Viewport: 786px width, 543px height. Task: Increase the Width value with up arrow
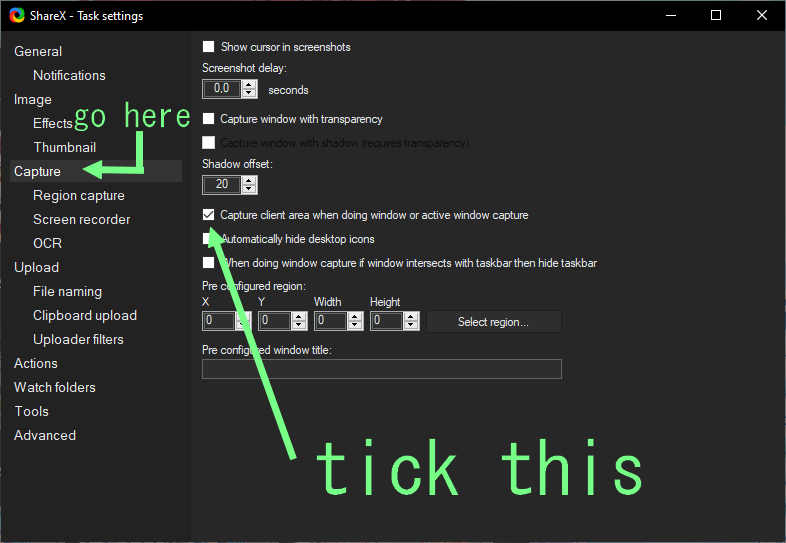(355, 317)
